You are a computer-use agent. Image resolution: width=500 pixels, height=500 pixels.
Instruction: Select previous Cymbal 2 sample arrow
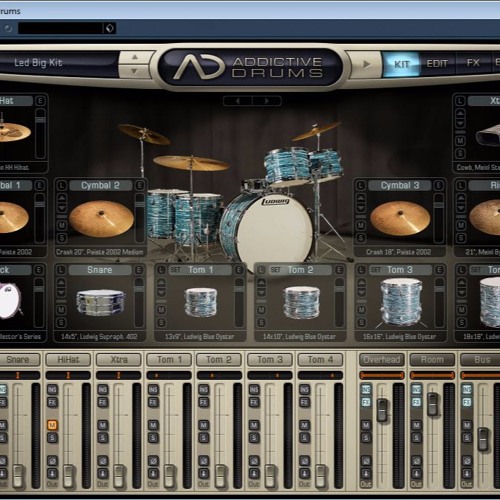(x=62, y=198)
